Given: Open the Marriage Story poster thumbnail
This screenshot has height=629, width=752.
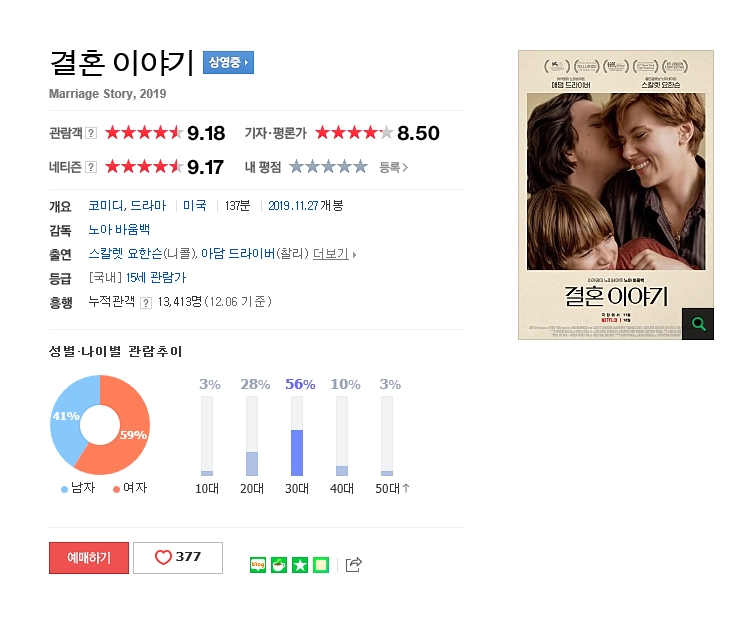Looking at the screenshot, I should tap(616, 195).
